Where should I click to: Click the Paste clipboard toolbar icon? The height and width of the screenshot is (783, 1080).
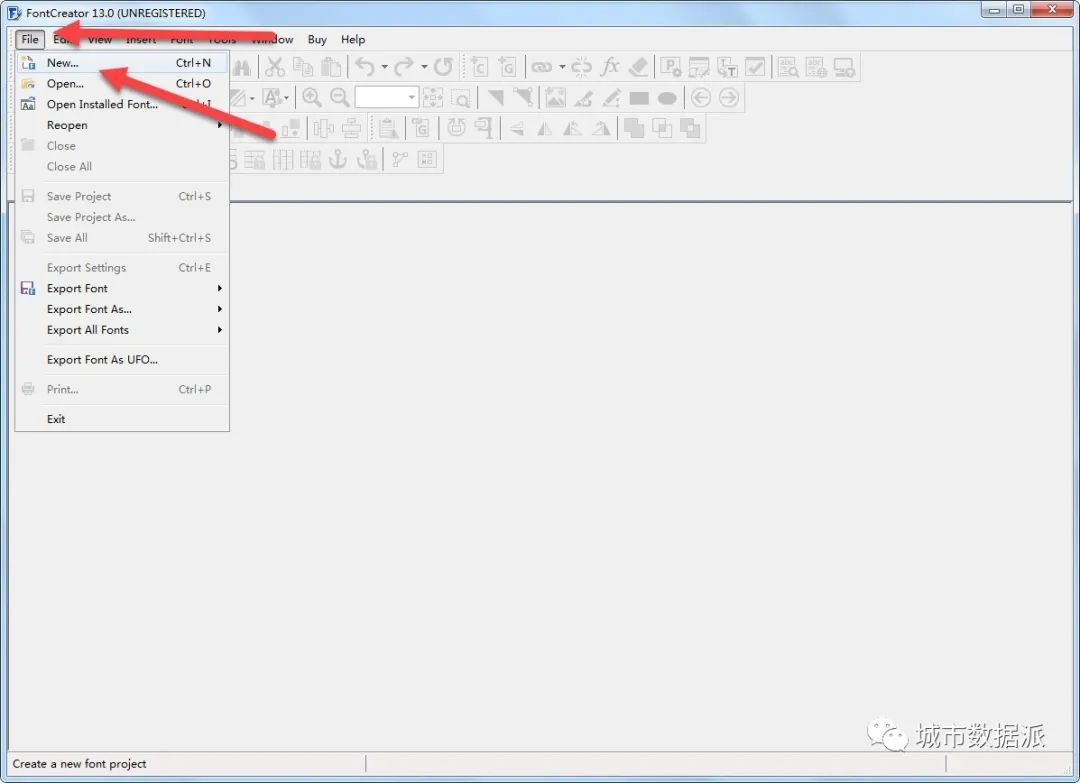tap(331, 67)
